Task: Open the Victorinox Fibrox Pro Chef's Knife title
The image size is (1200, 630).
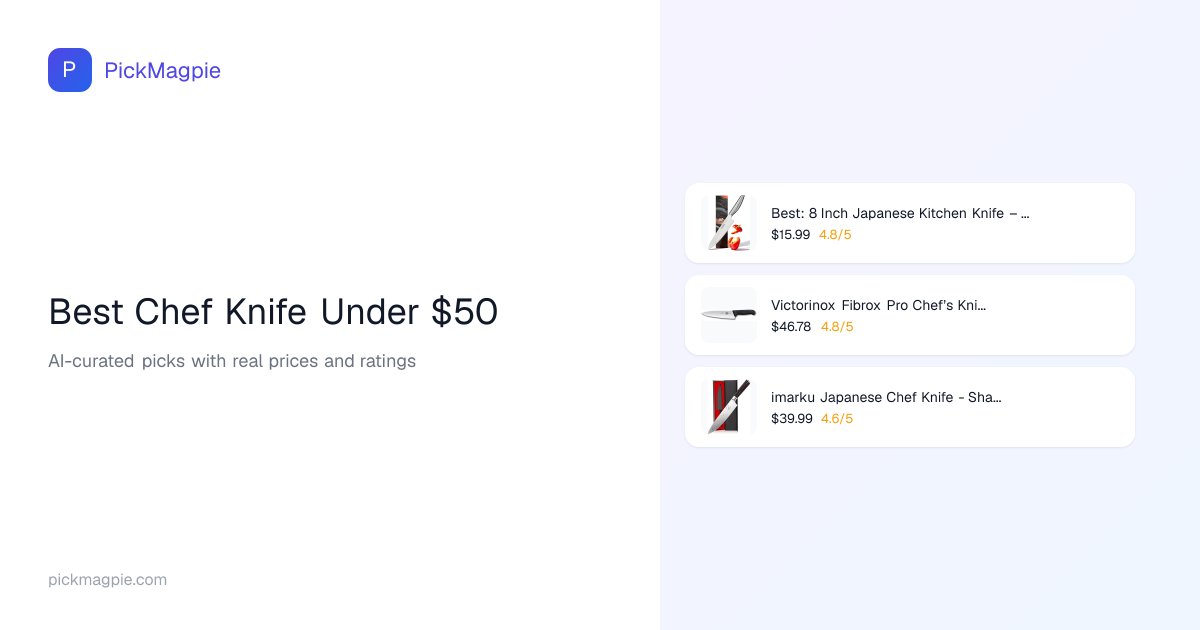Action: [878, 305]
